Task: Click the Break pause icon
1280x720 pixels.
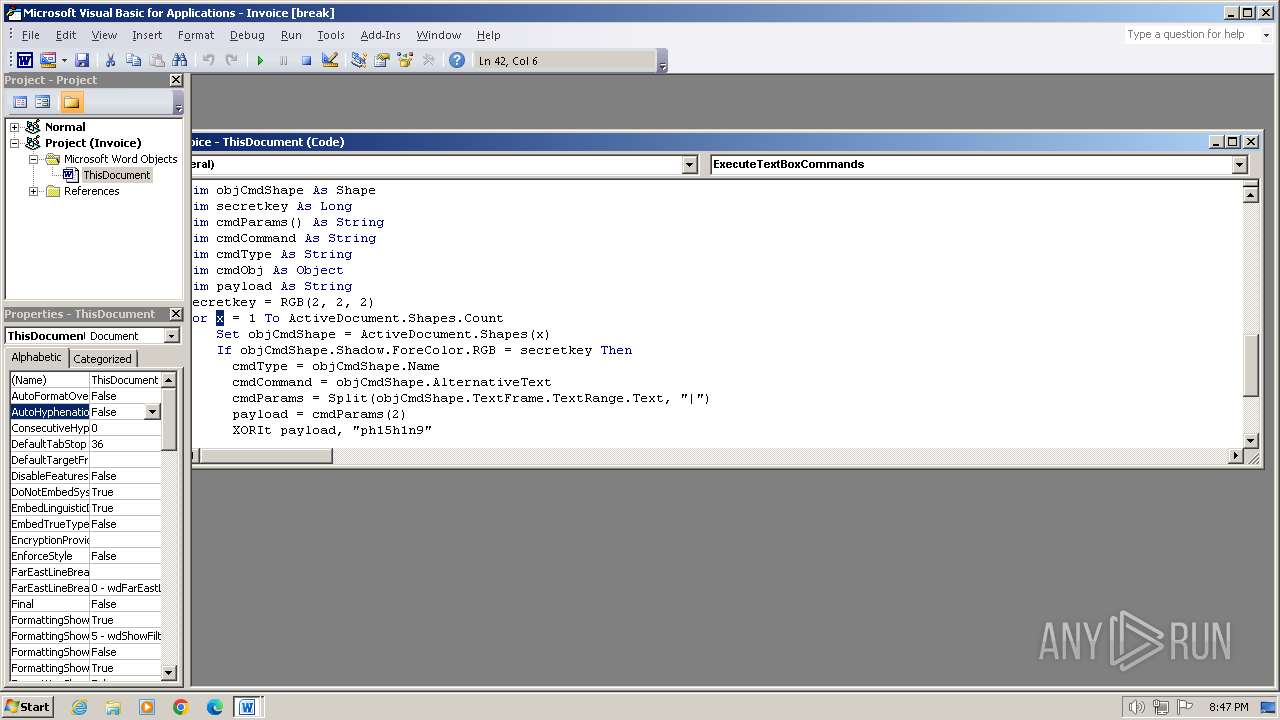Action: [283, 60]
